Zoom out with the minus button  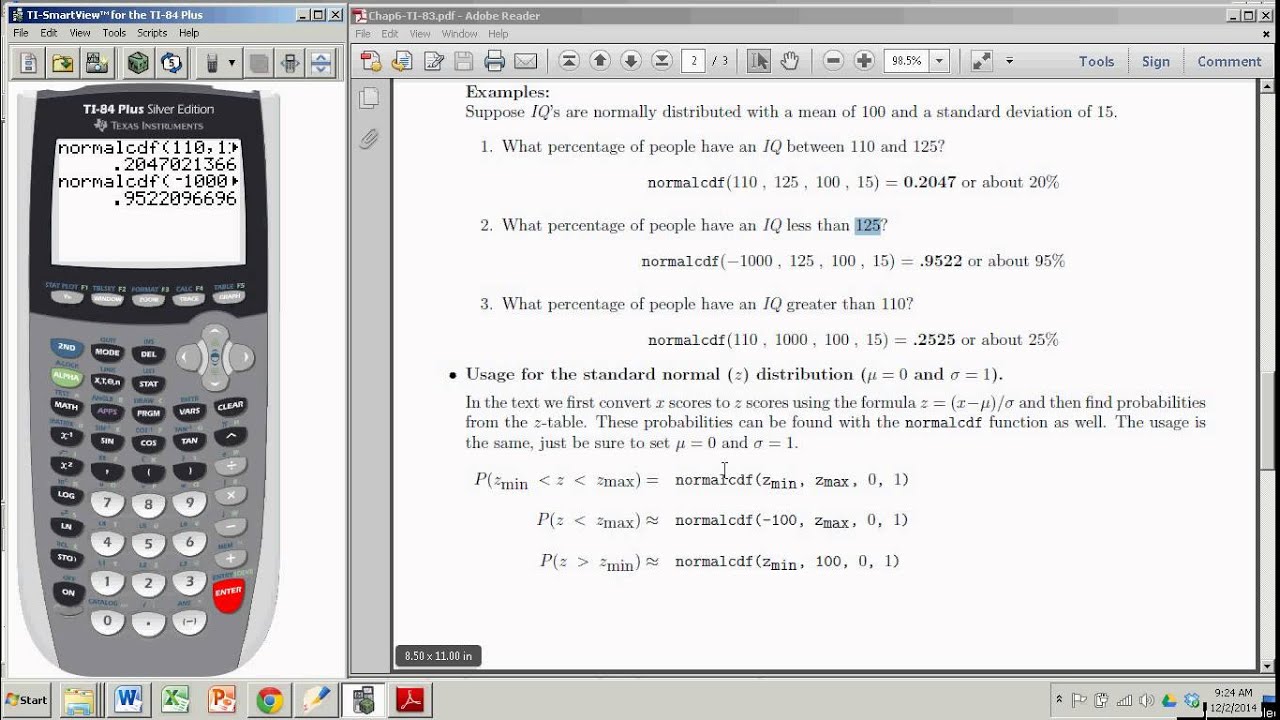click(x=833, y=61)
